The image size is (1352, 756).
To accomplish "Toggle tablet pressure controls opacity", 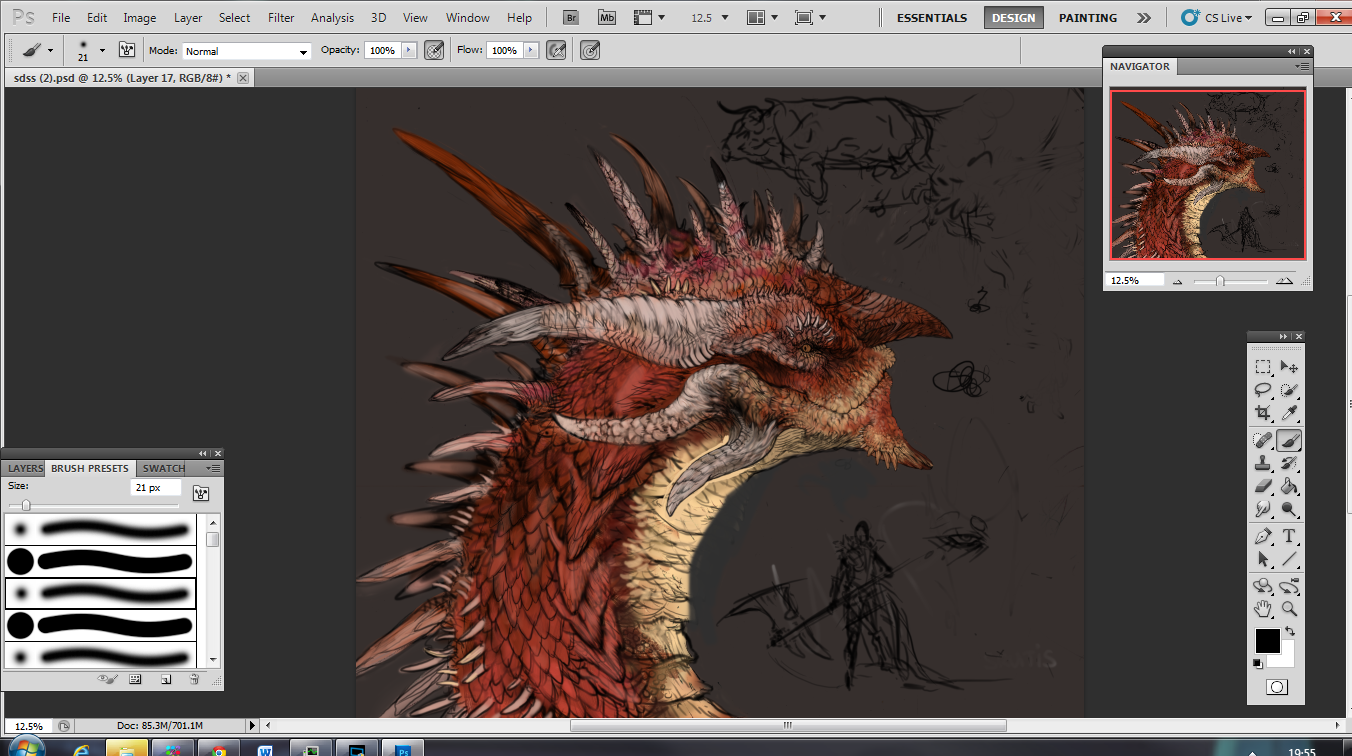I will point(434,50).
